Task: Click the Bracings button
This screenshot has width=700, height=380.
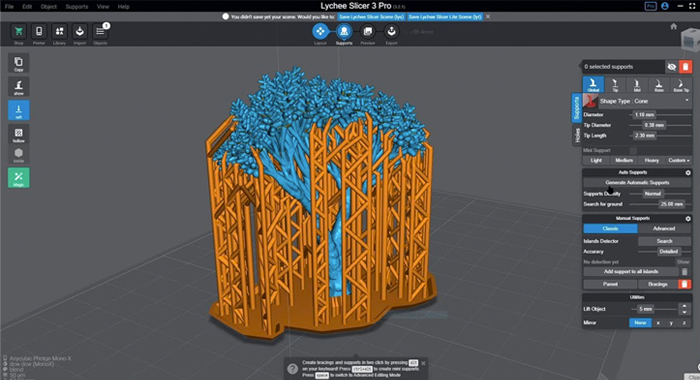Action: coord(658,284)
